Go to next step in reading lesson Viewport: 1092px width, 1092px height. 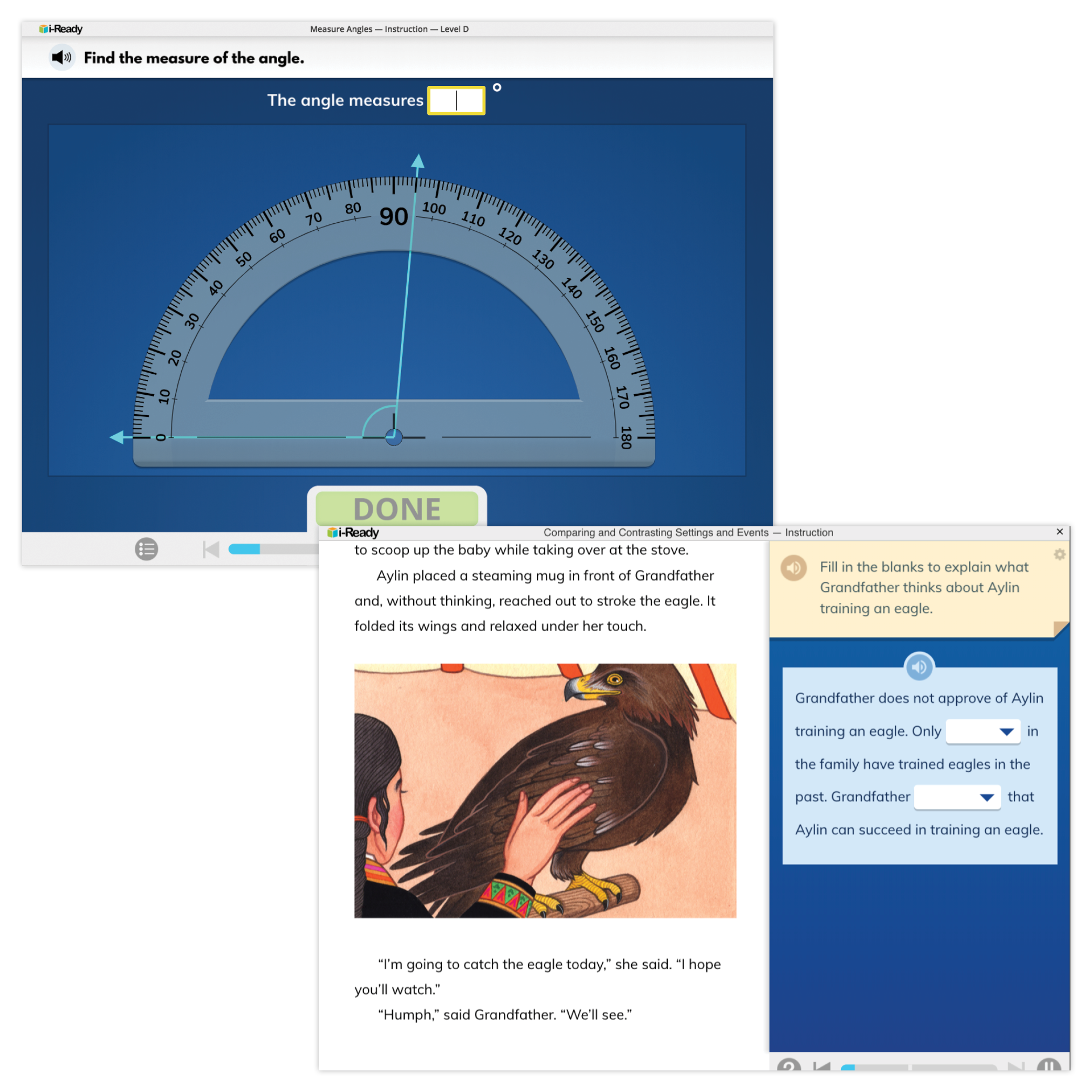point(1017,1066)
